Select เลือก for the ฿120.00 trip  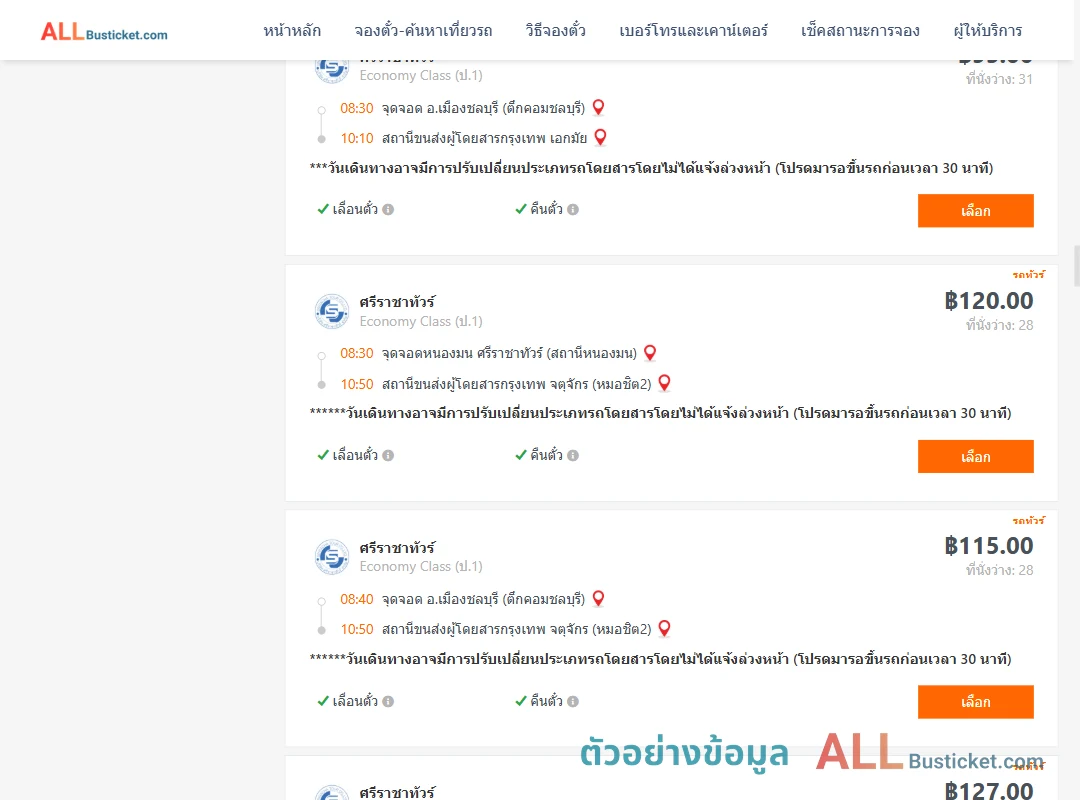click(975, 456)
